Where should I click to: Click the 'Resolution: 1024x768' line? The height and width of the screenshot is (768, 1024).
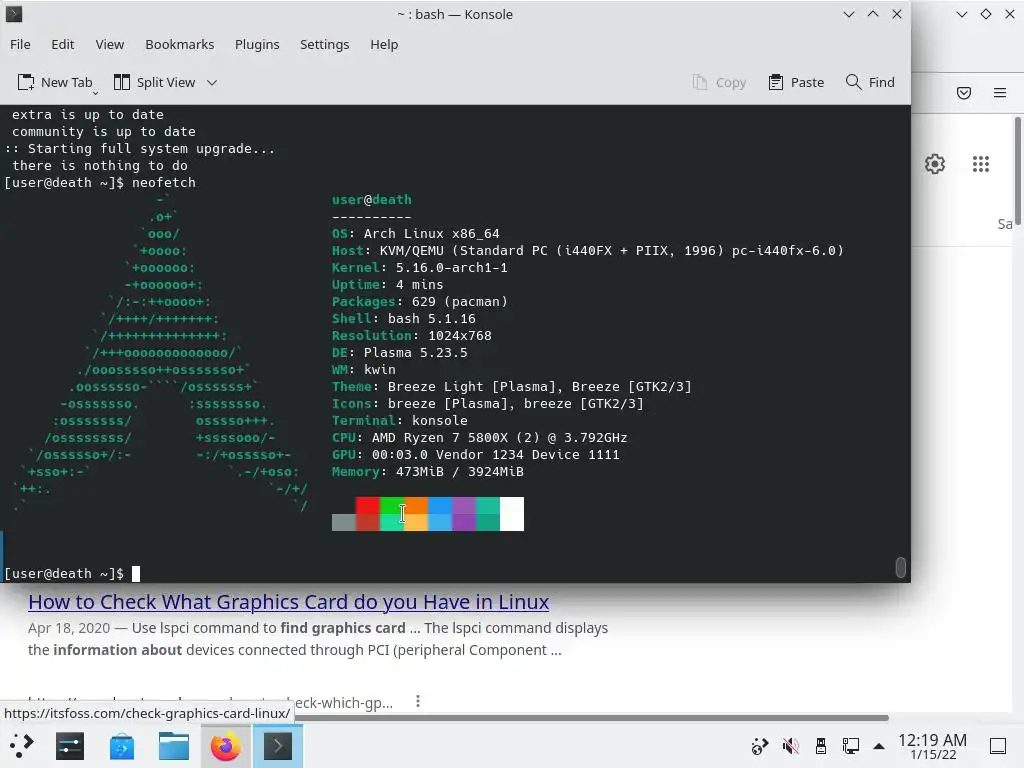[x=411, y=336]
